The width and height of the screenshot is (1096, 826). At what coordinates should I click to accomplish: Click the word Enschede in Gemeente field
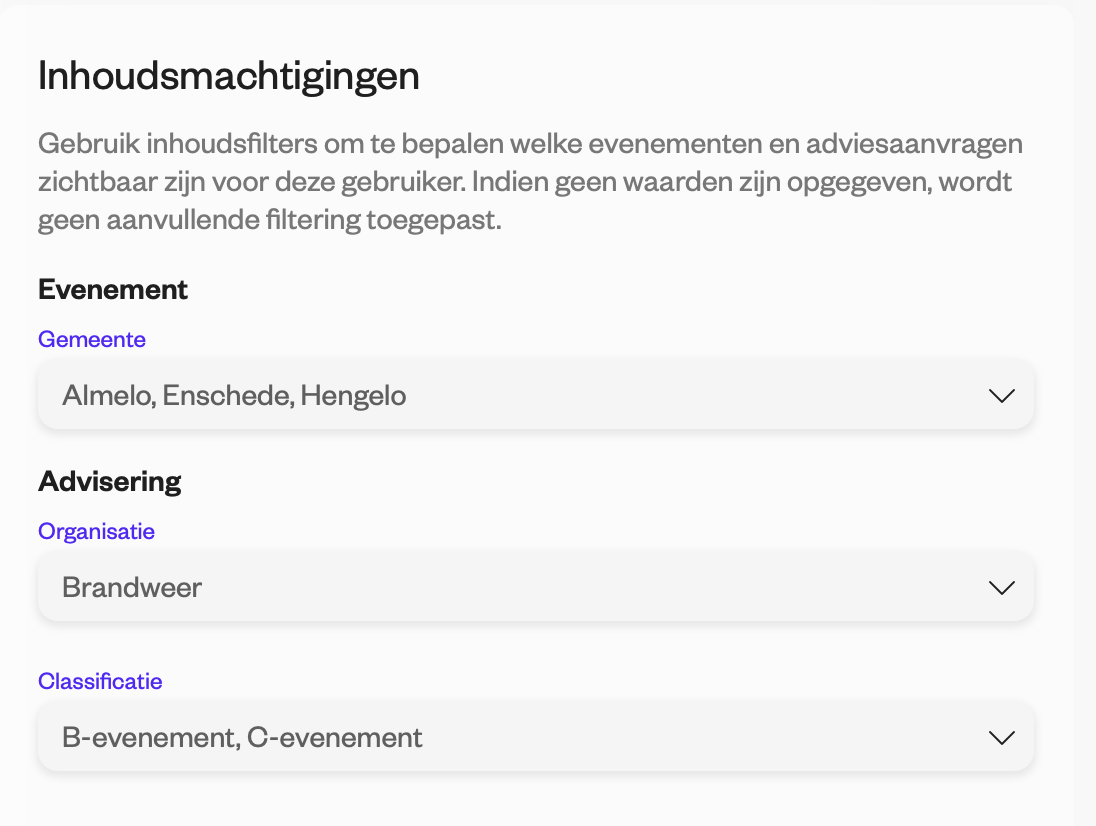click(x=229, y=396)
